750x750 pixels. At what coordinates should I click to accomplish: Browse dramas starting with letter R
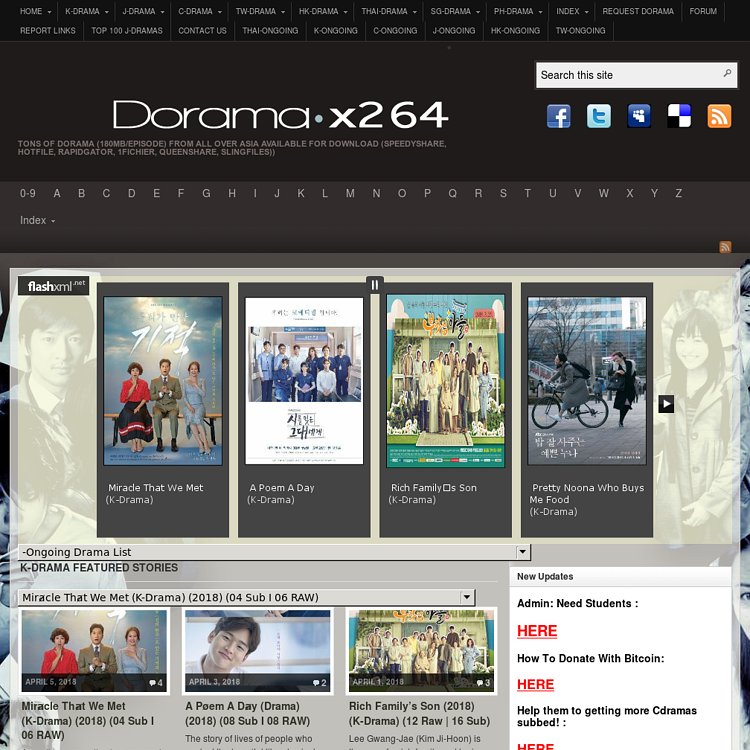click(478, 193)
